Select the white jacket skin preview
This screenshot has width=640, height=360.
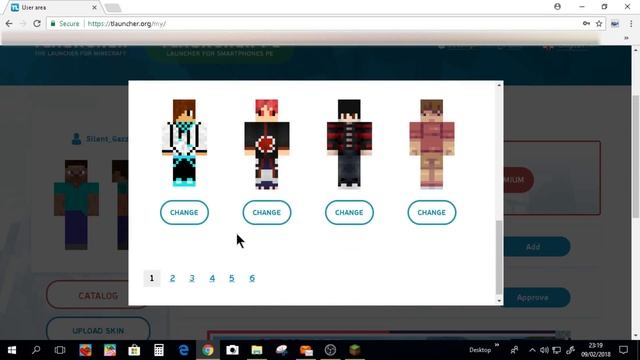[x=184, y=143]
